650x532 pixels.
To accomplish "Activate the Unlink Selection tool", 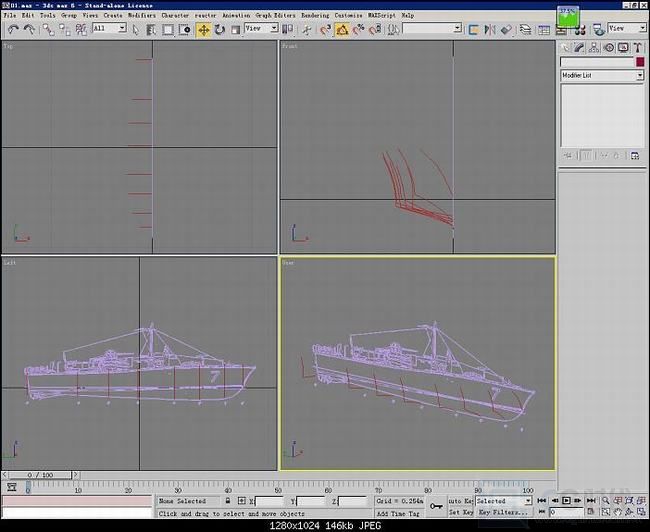I will click(x=65, y=29).
